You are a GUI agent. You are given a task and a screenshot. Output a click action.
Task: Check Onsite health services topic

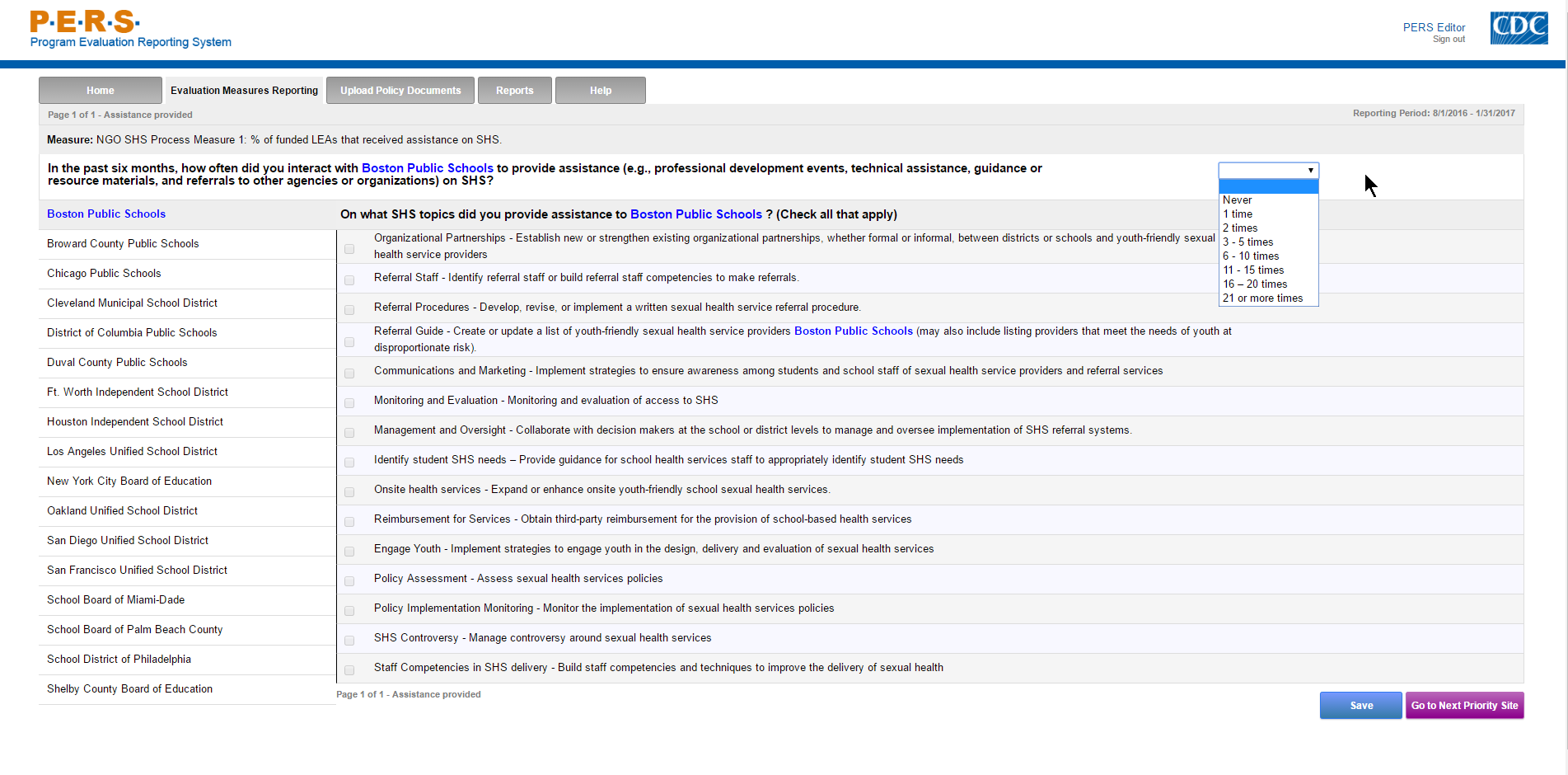coord(349,492)
